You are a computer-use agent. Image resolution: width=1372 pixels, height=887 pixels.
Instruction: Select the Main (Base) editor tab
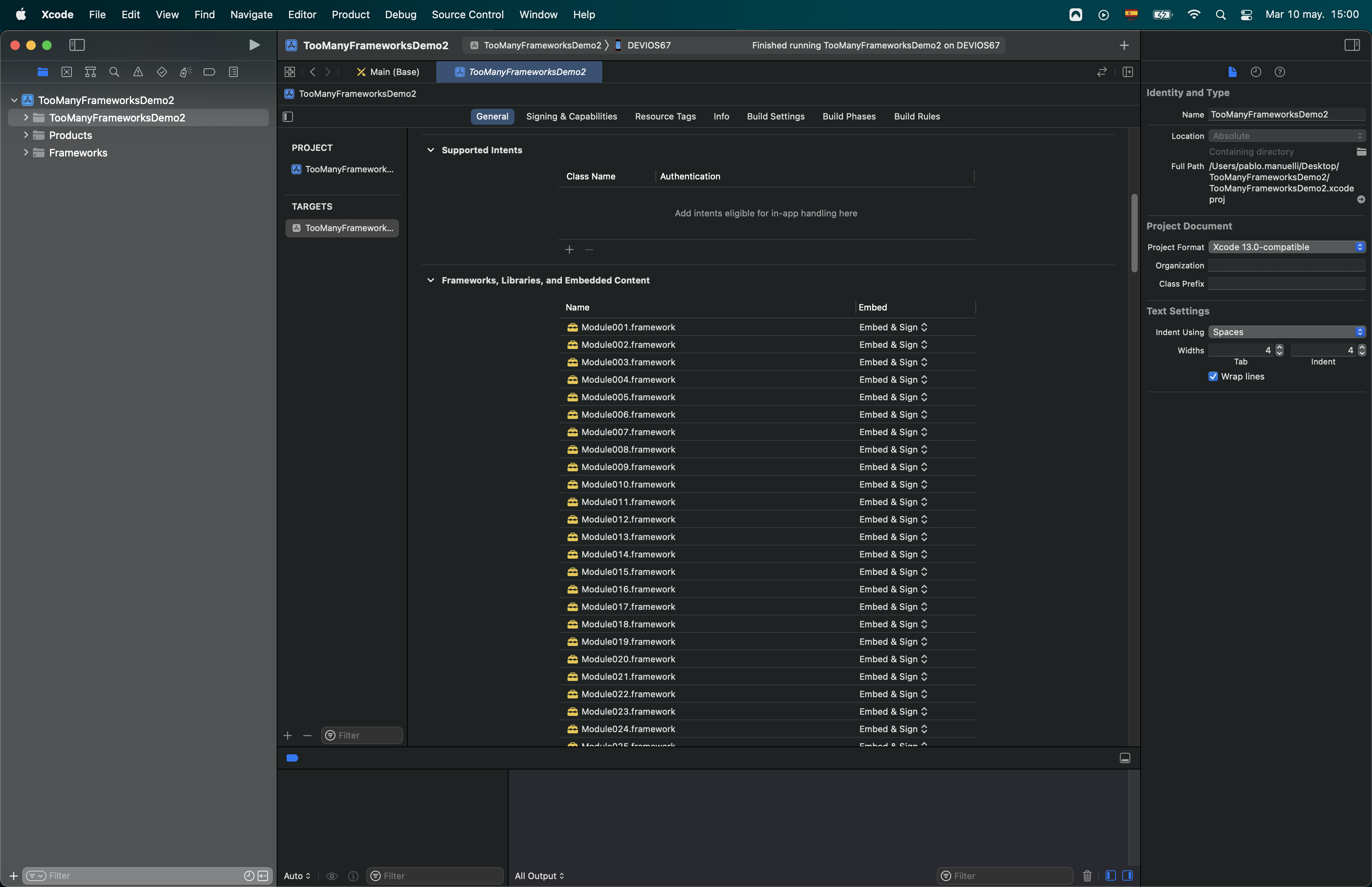click(x=388, y=72)
